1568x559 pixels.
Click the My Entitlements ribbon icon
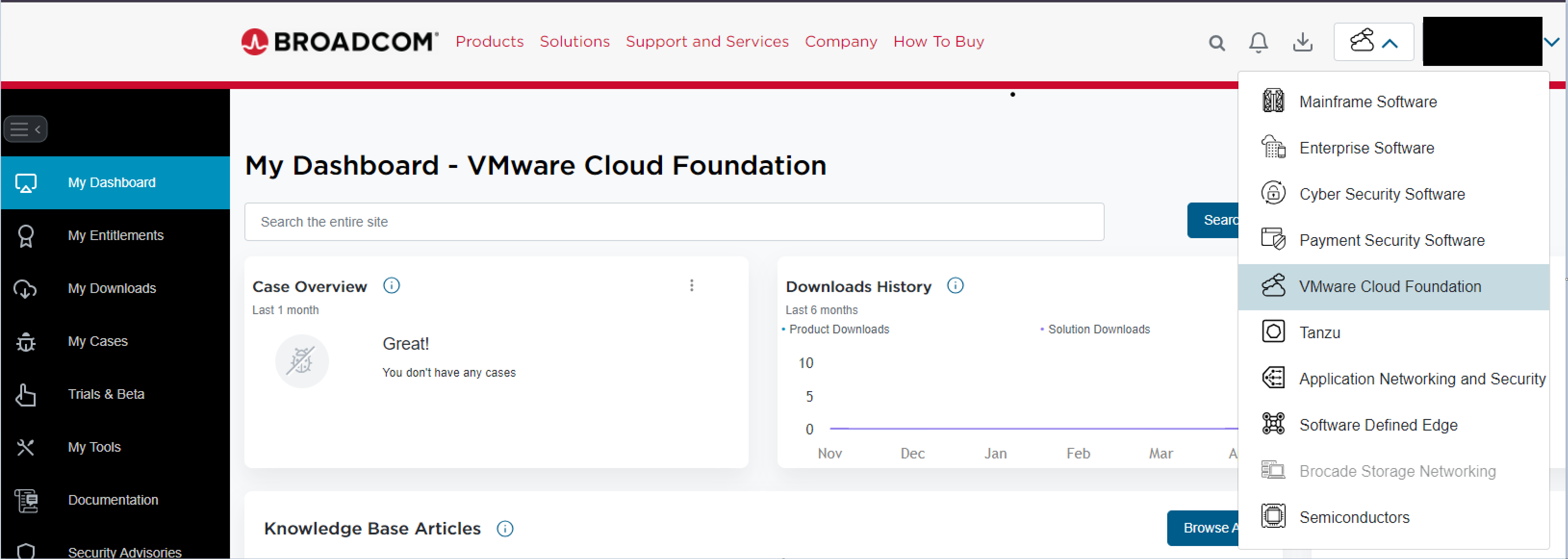25,236
